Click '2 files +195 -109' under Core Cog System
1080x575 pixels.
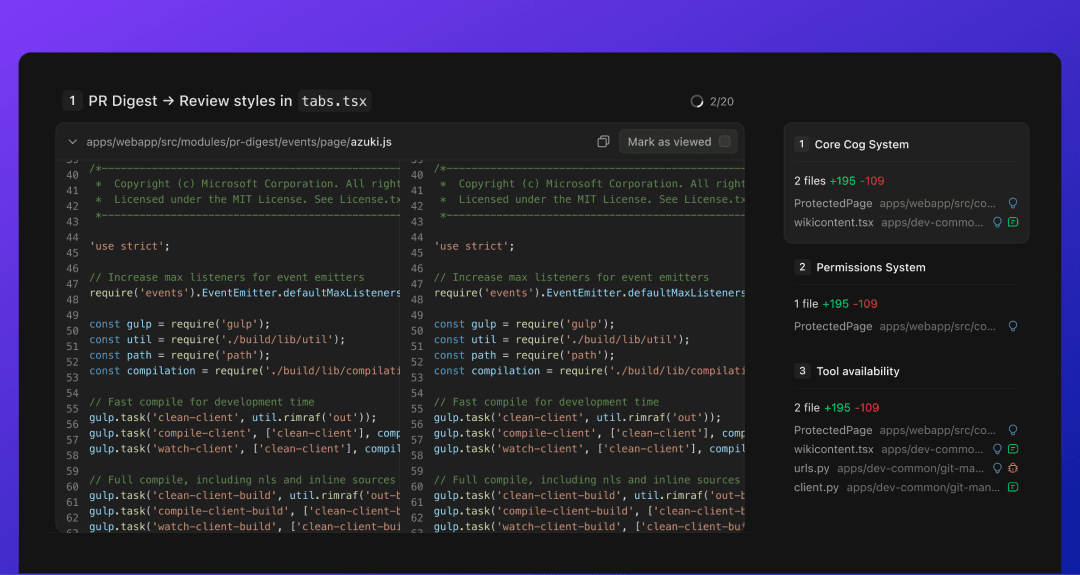[x=839, y=181]
